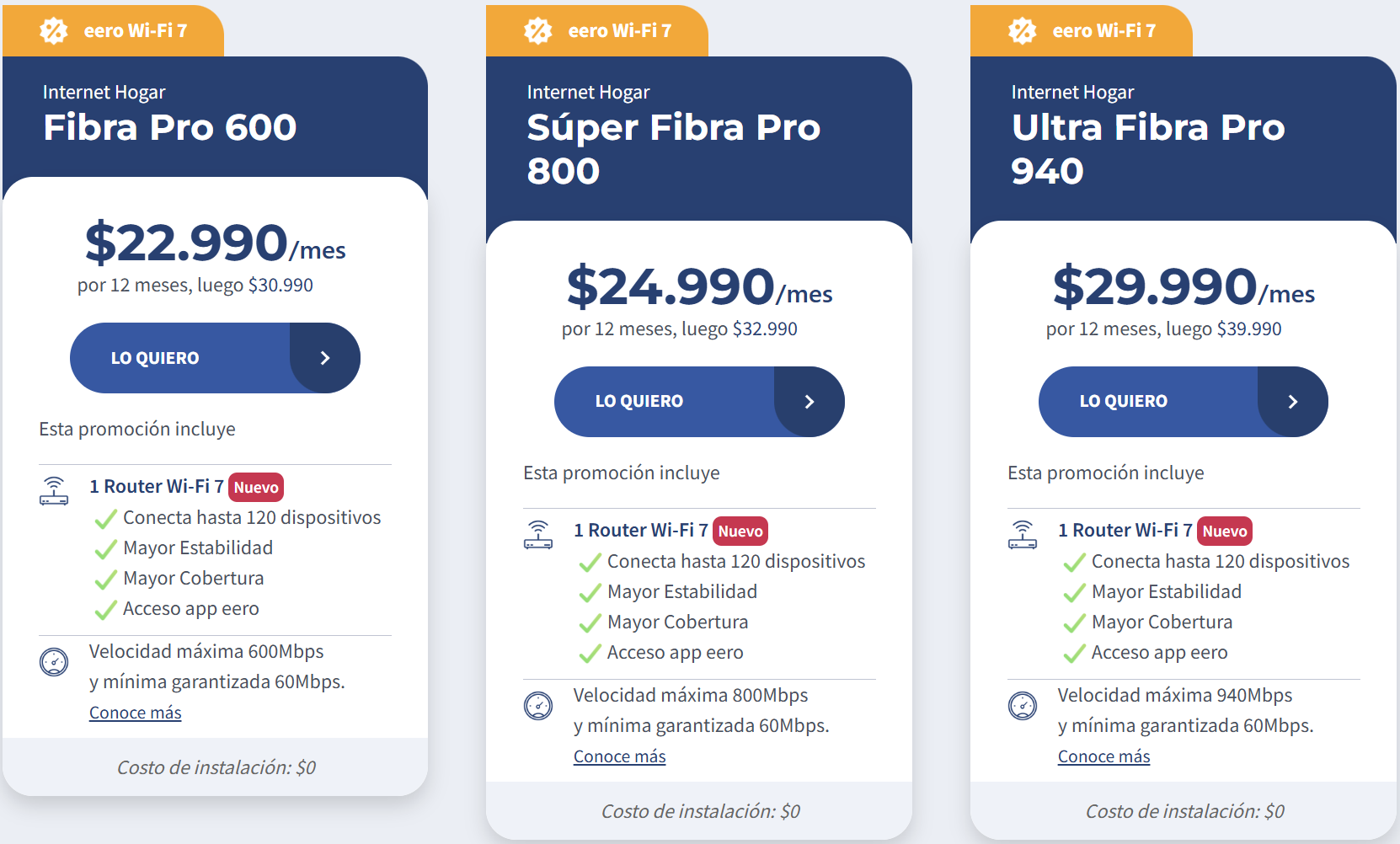The image size is (1400, 844).
Task: Click the speedometer icon in Ultra Fibra Pro 940 card
Action: [x=1023, y=706]
